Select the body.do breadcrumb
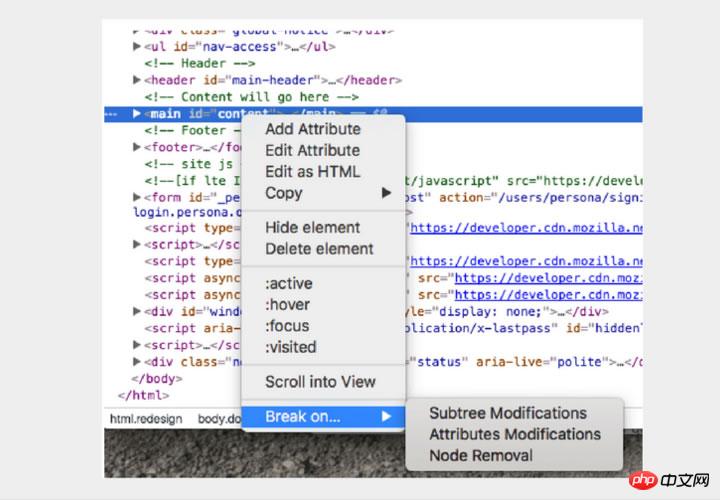The width and height of the screenshot is (720, 500). (x=219, y=419)
